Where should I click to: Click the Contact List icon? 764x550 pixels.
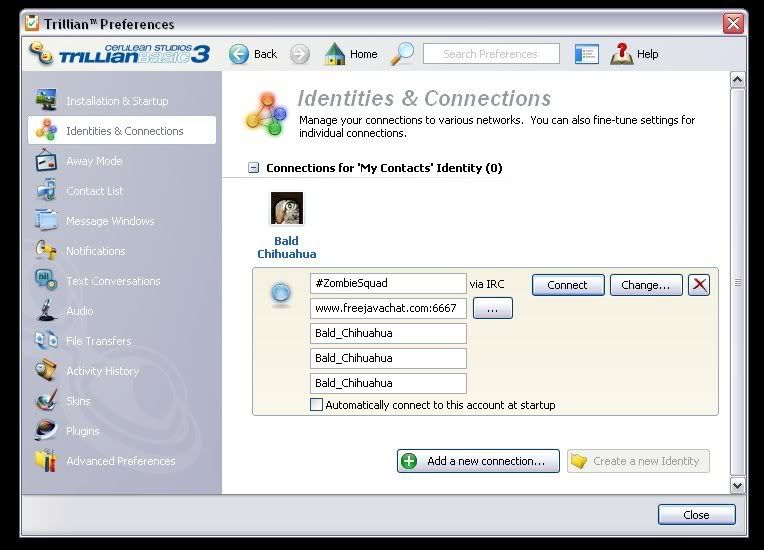point(46,190)
